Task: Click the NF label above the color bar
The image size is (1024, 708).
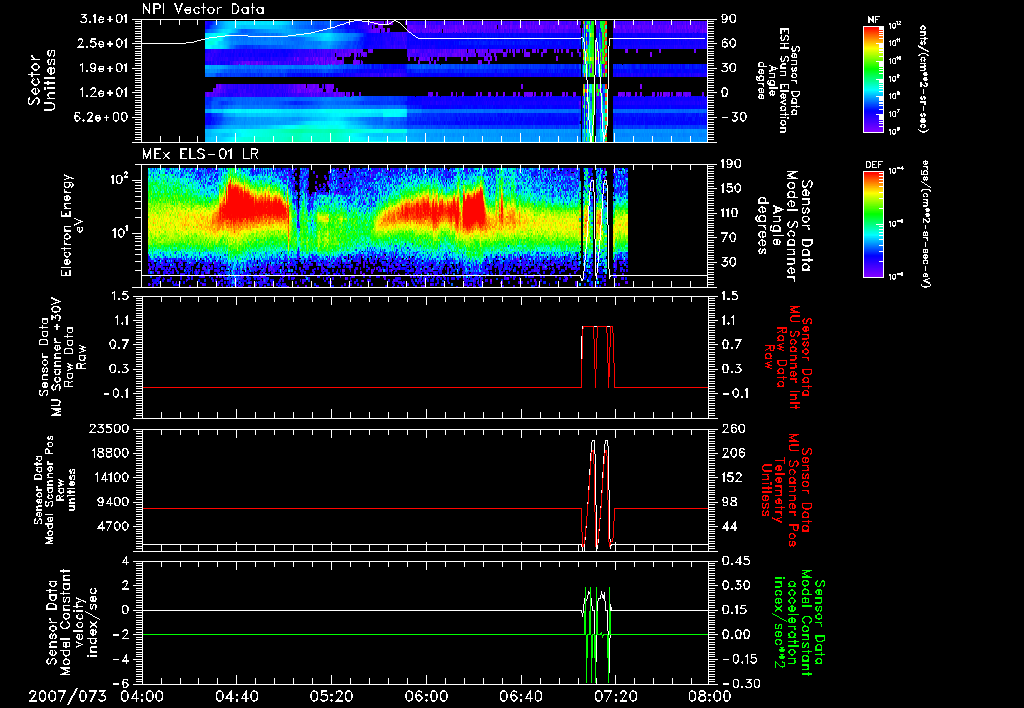Action: tap(874, 20)
